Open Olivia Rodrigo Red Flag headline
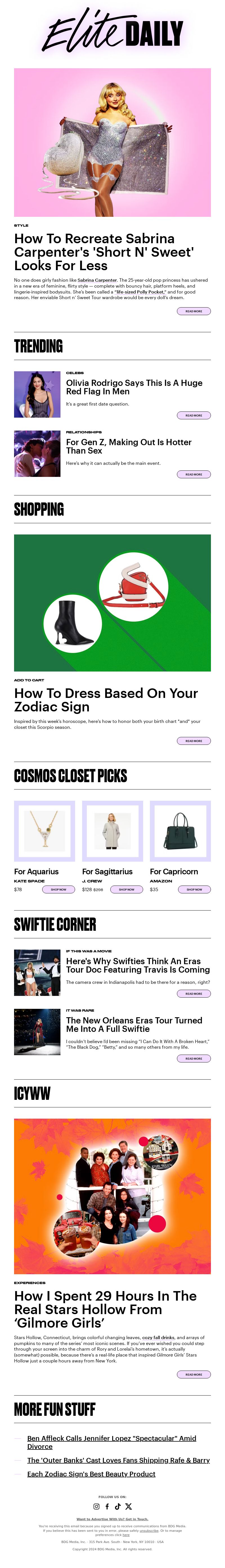Viewport: 225px width, 1568px height. [x=134, y=387]
